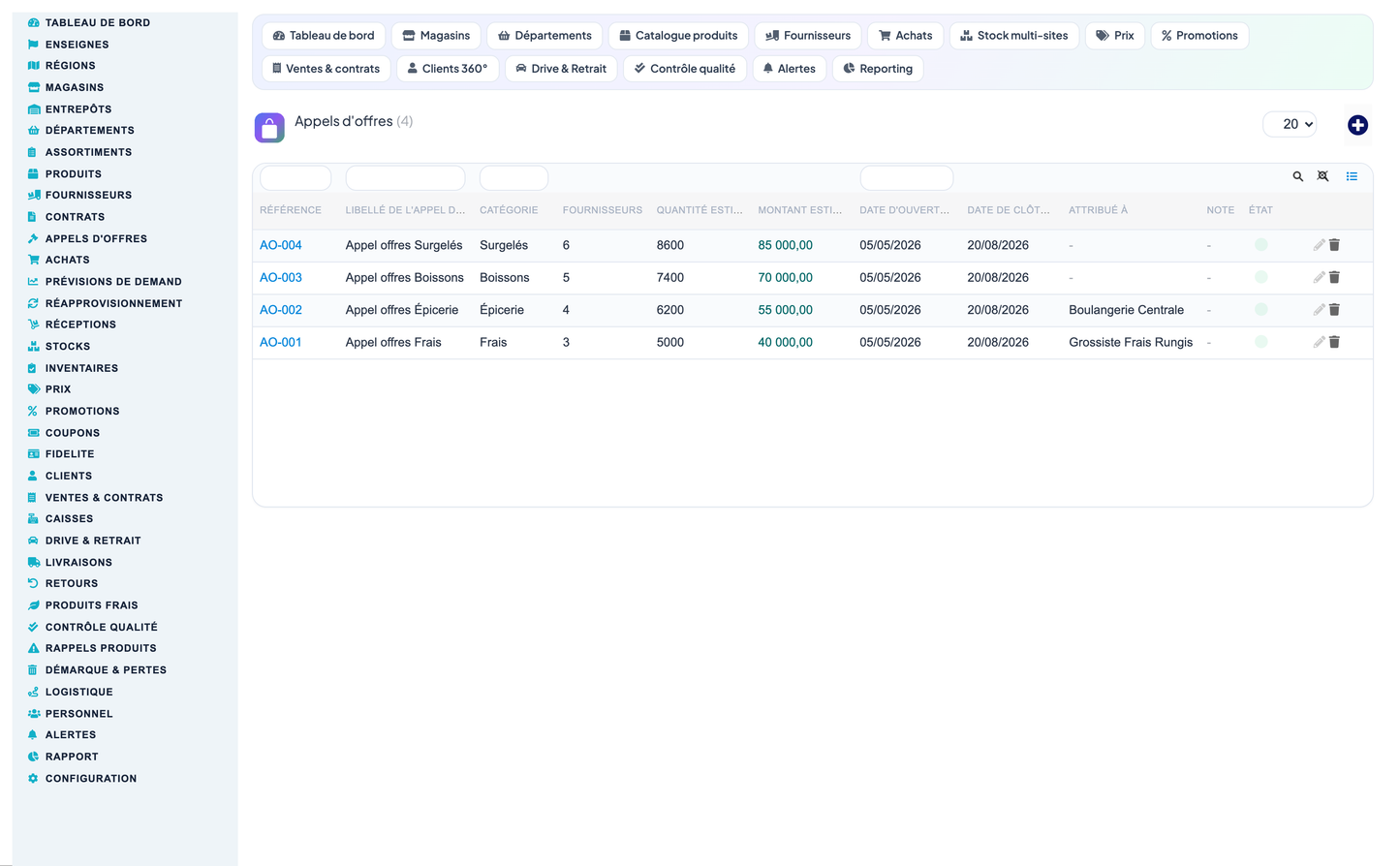Click the Grossiste Frais Rungis cell
The height and width of the screenshot is (866, 1400).
coord(1131,342)
